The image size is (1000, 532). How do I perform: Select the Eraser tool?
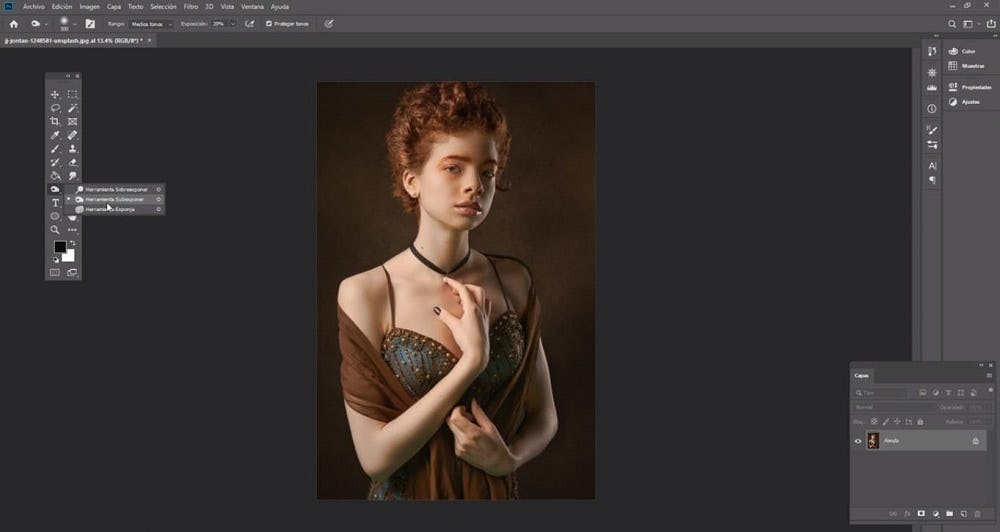tap(72, 162)
